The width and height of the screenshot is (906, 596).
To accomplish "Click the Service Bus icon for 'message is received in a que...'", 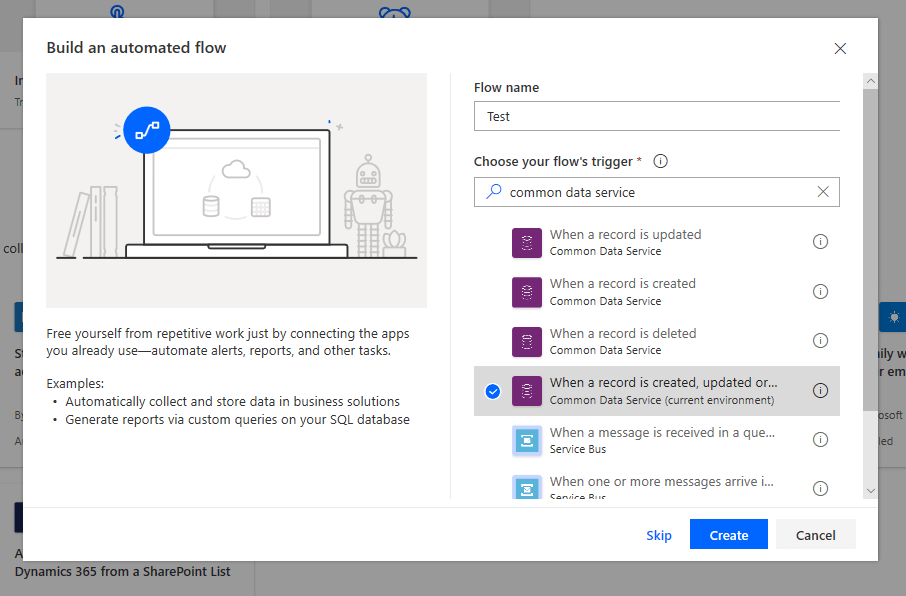I will 526,440.
